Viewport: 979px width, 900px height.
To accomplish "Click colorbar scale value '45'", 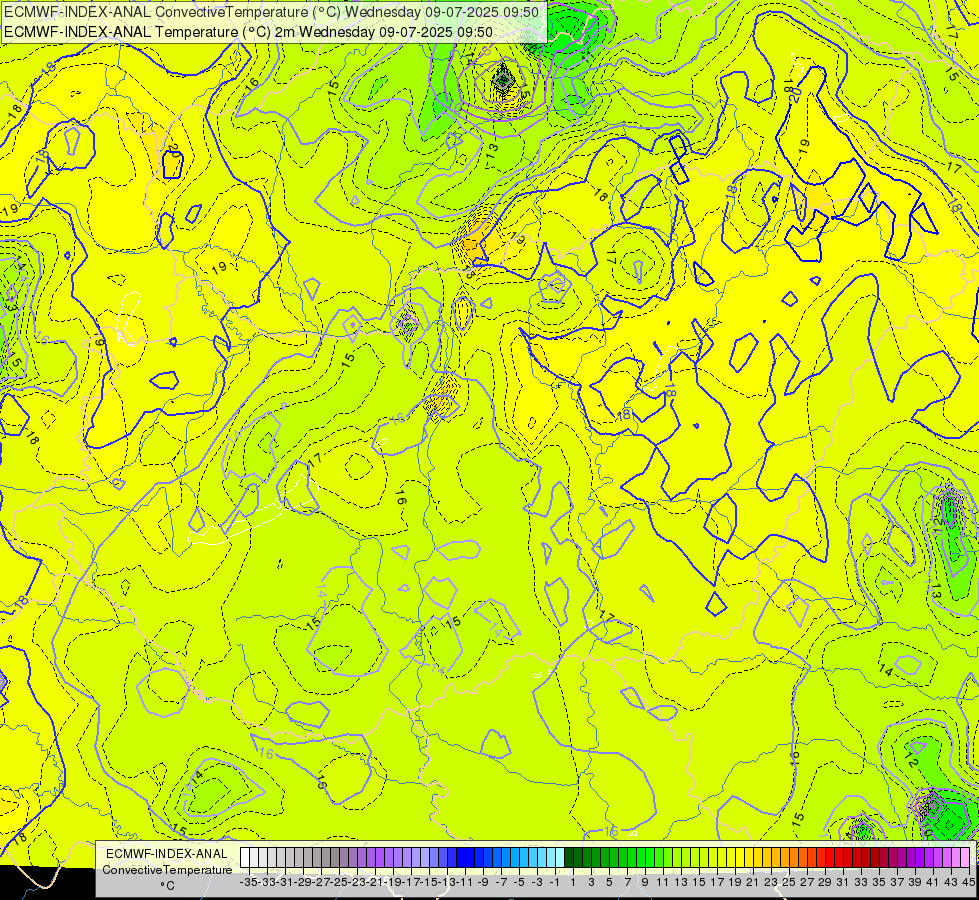I will (968, 882).
